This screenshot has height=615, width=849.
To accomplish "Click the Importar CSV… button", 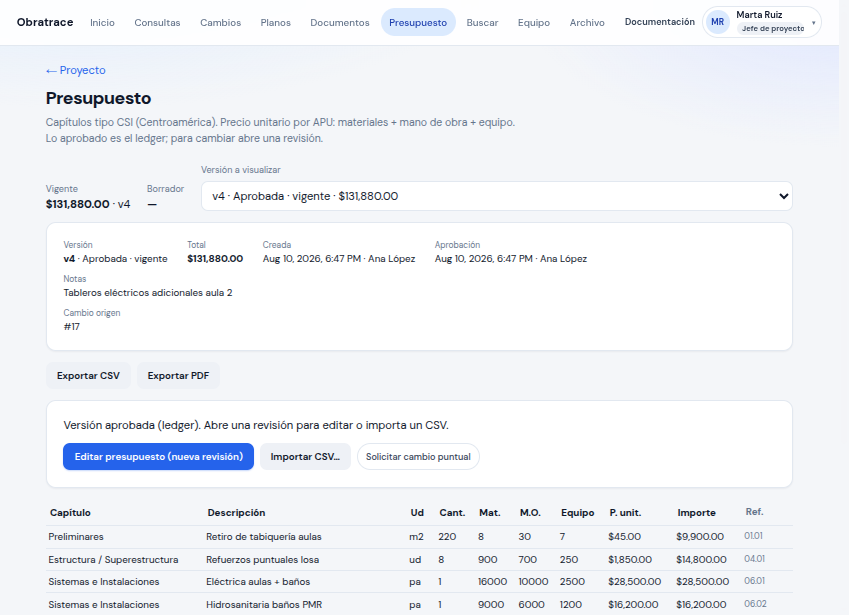I will tap(305, 457).
